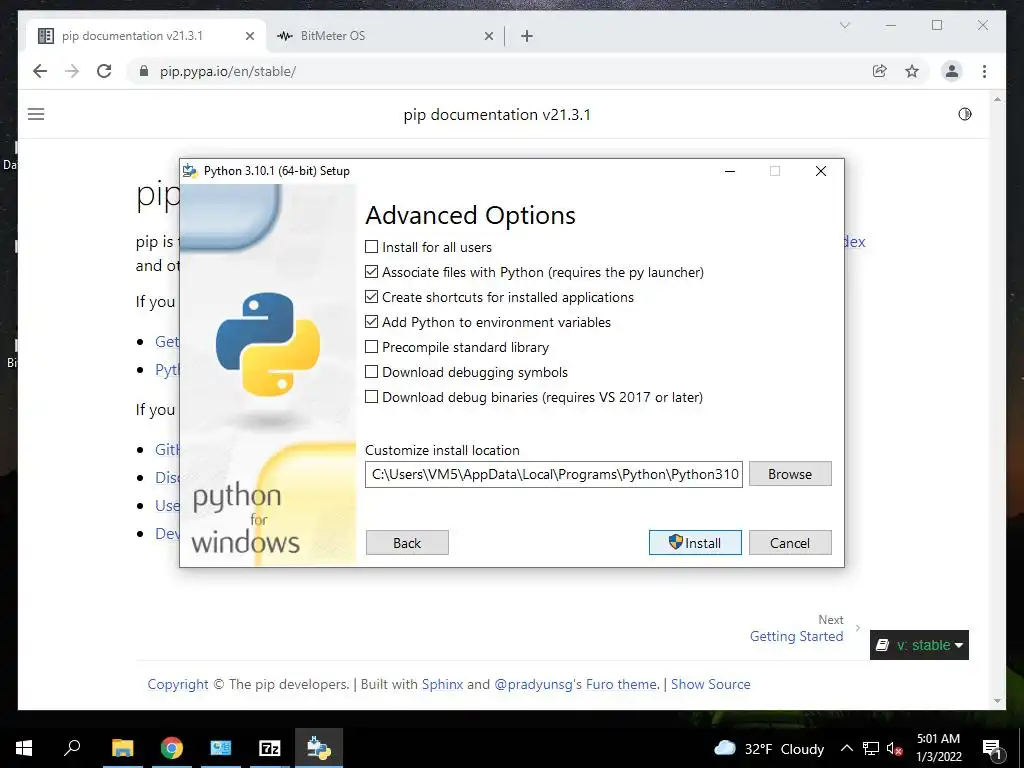The image size is (1024, 768).
Task: Open Sphinx link in footer
Action: (442, 684)
